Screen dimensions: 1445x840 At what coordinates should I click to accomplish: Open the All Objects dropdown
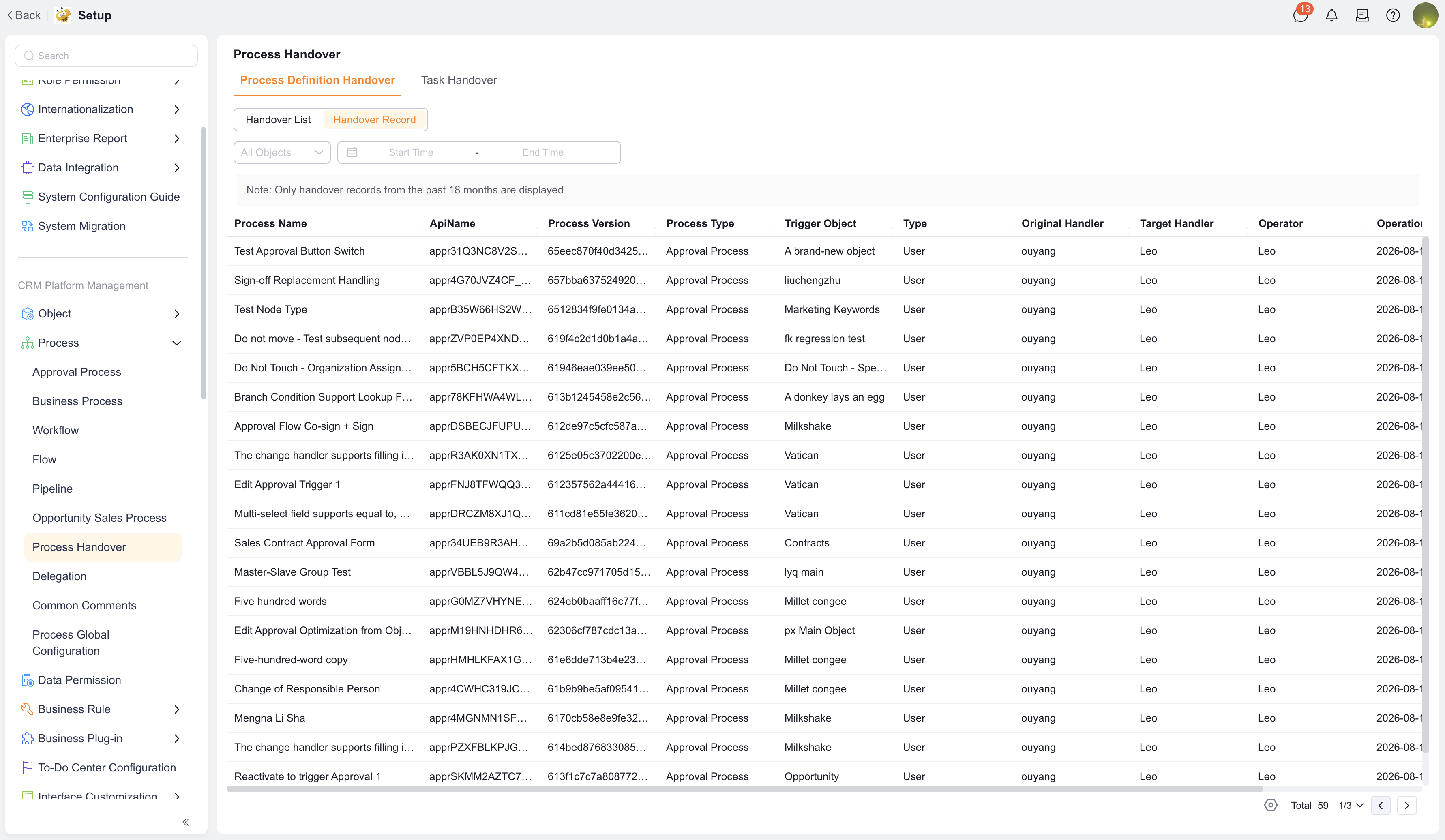point(282,152)
